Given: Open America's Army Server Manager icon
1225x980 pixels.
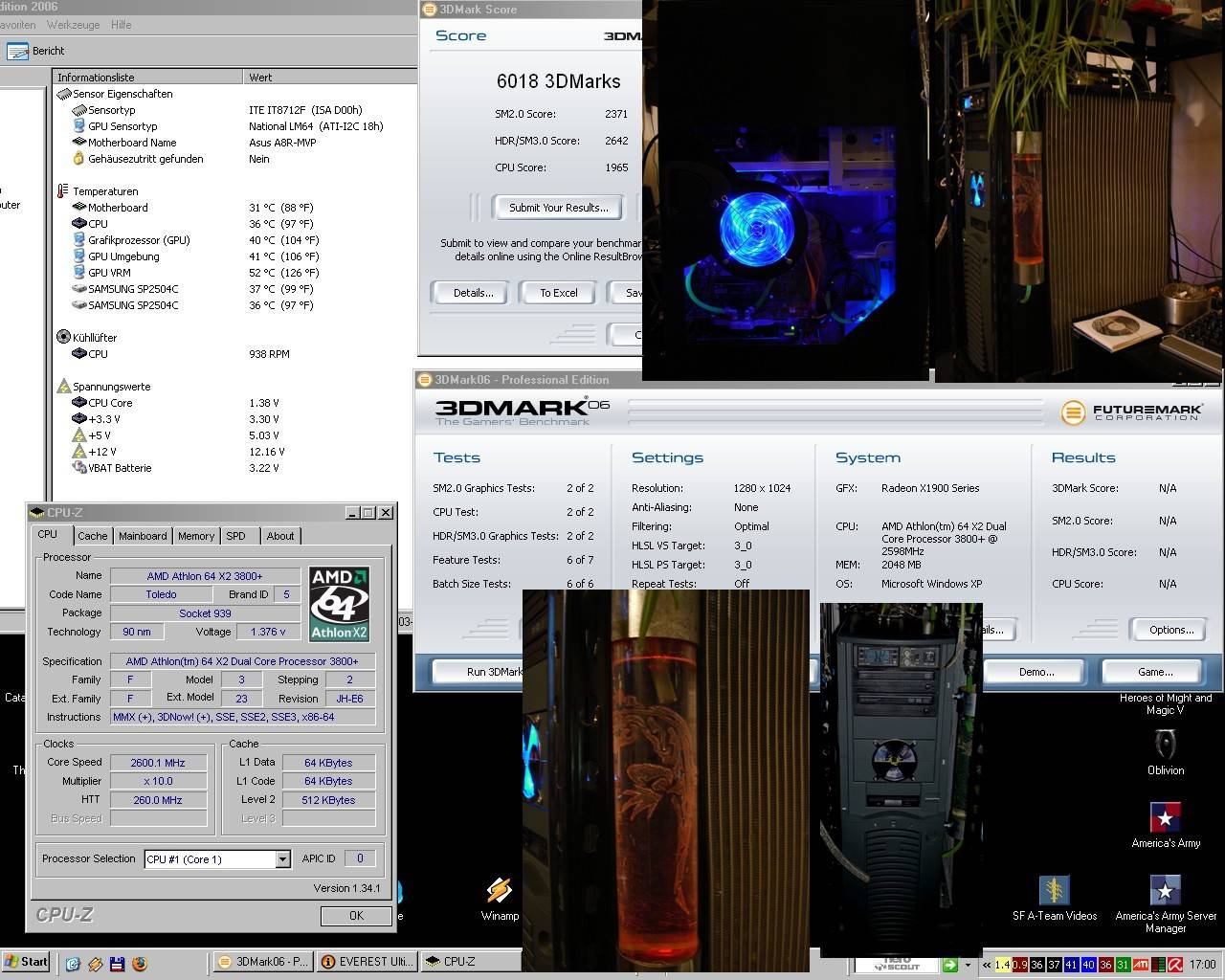Looking at the screenshot, I should [x=1165, y=904].
